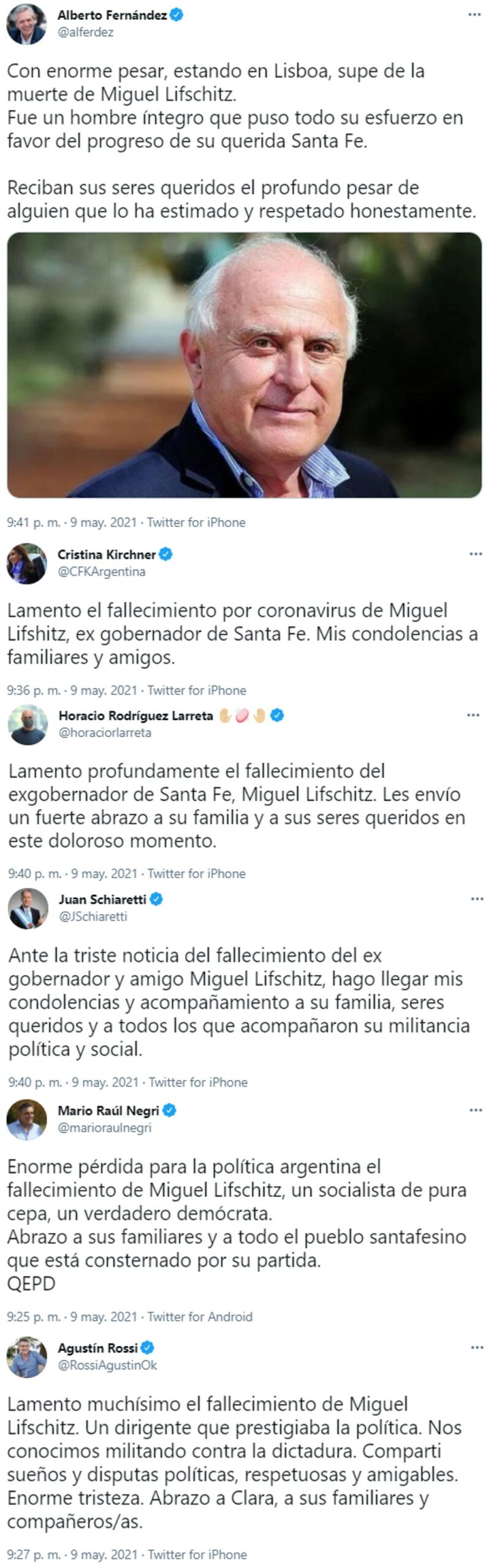Expand the menu on Juan Schiaretti's tweet
The height and width of the screenshot is (1568, 491).
(477, 899)
